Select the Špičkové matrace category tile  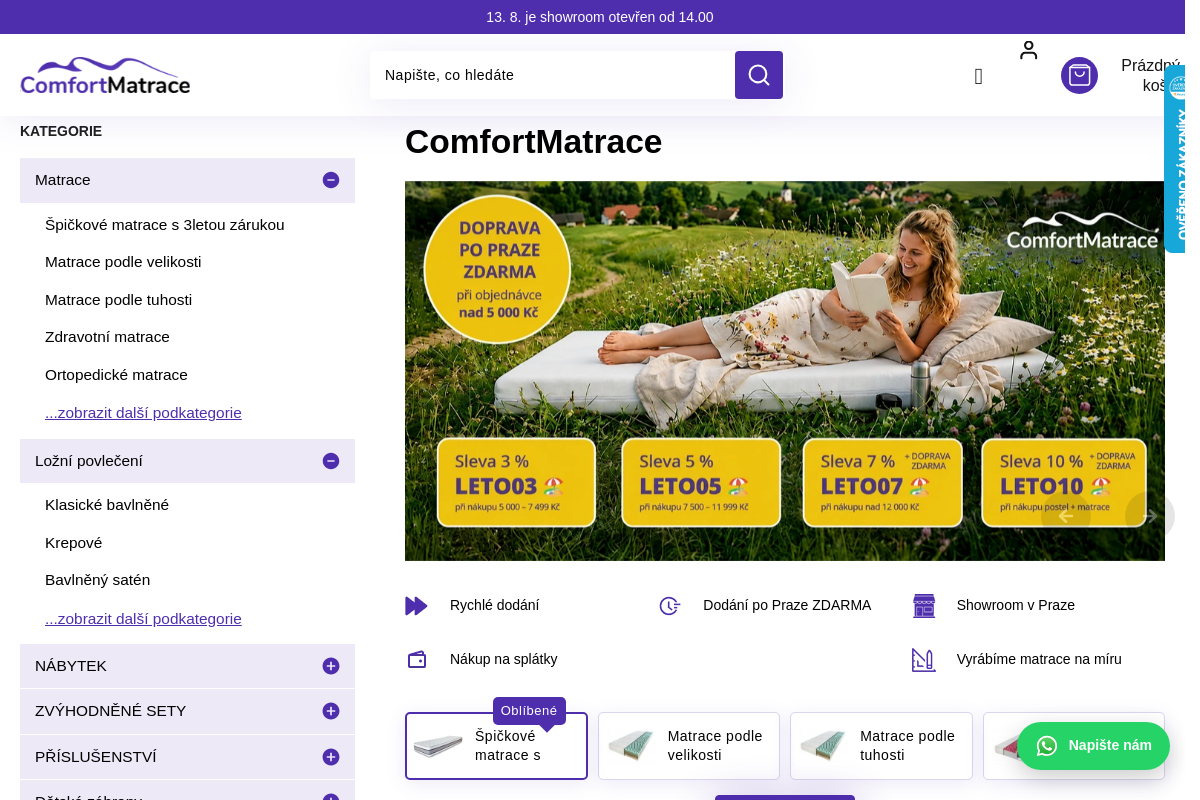pyautogui.click(x=496, y=746)
